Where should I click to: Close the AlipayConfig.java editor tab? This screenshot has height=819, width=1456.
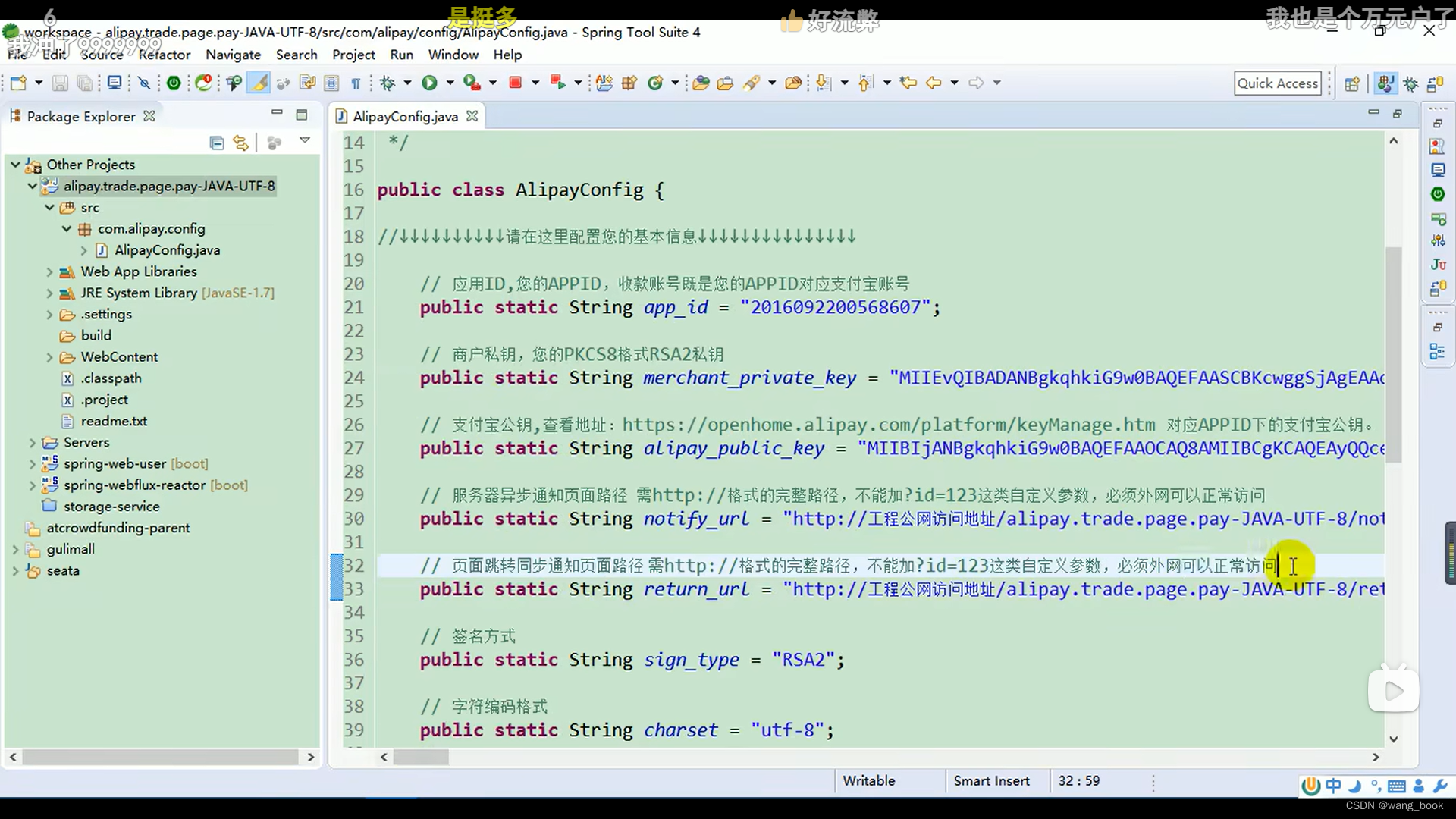click(472, 116)
